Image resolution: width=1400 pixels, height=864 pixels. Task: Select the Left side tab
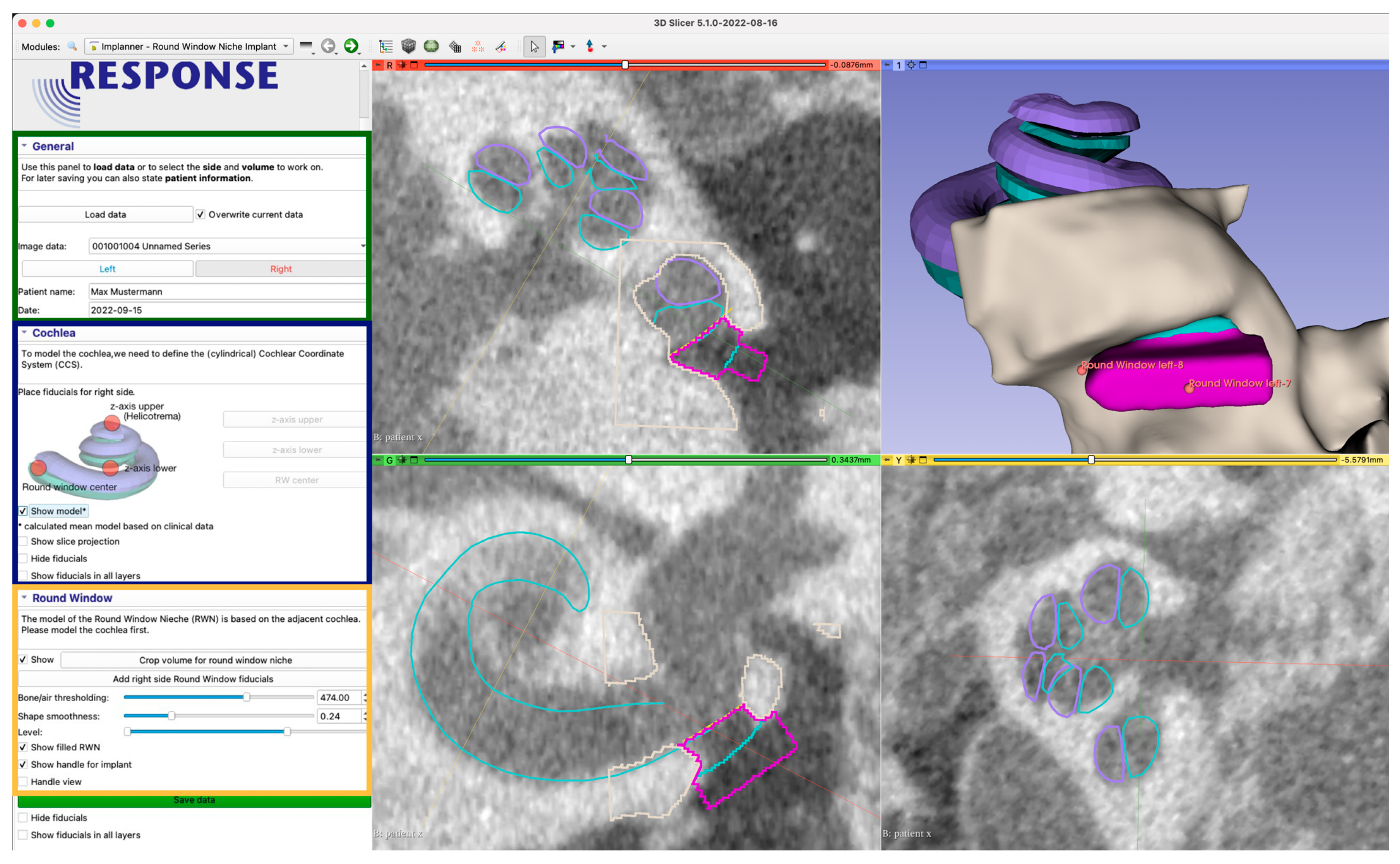click(107, 268)
